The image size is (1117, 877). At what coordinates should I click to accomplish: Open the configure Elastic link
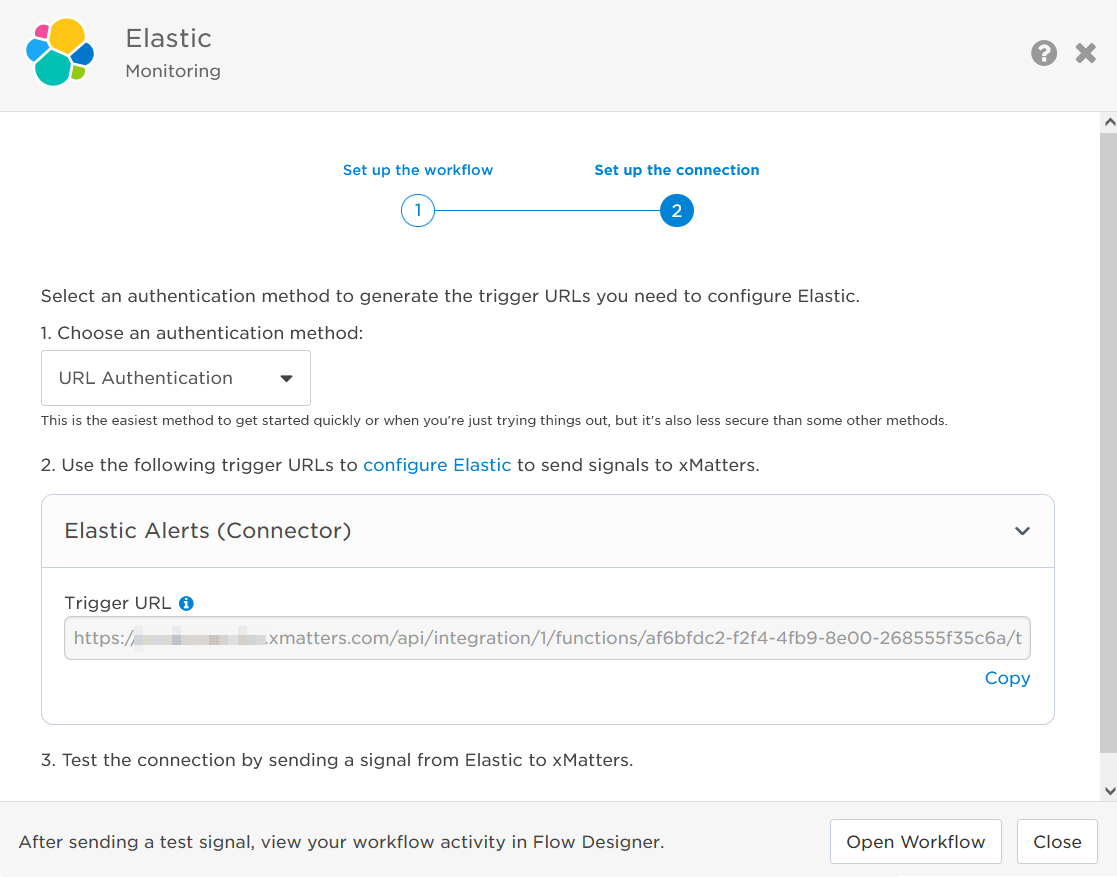(437, 465)
